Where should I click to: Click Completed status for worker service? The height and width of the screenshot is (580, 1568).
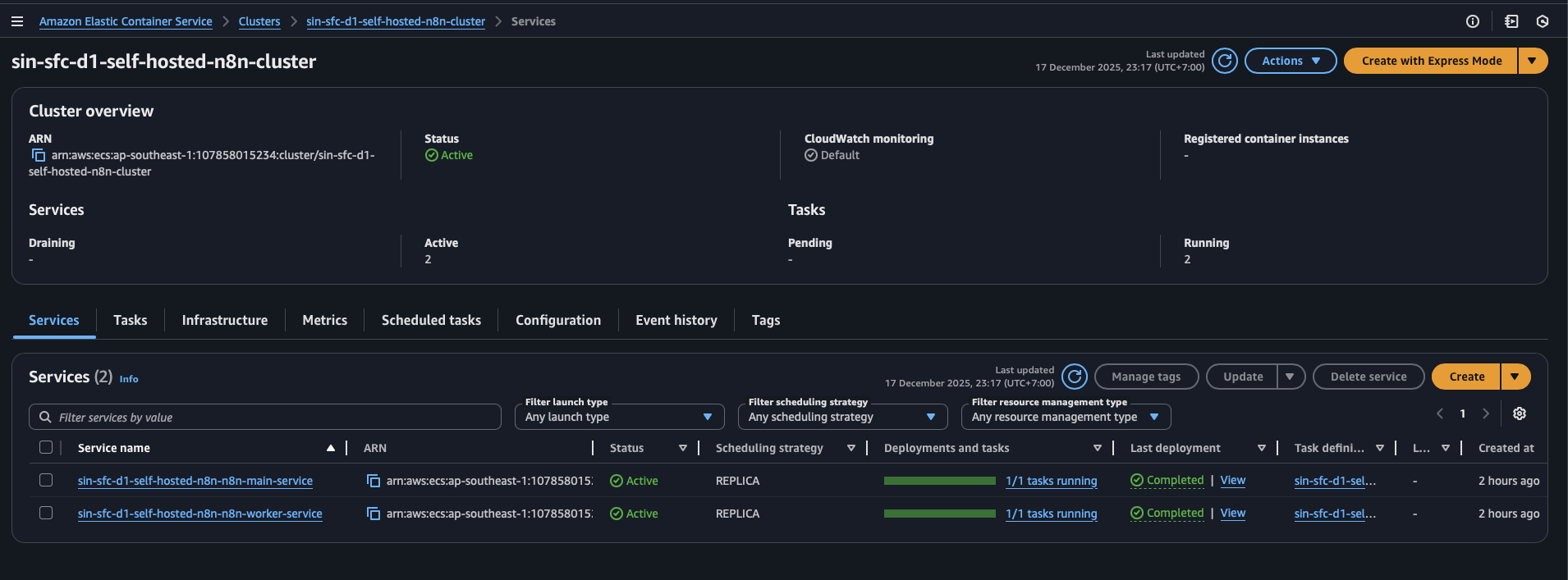(1167, 513)
